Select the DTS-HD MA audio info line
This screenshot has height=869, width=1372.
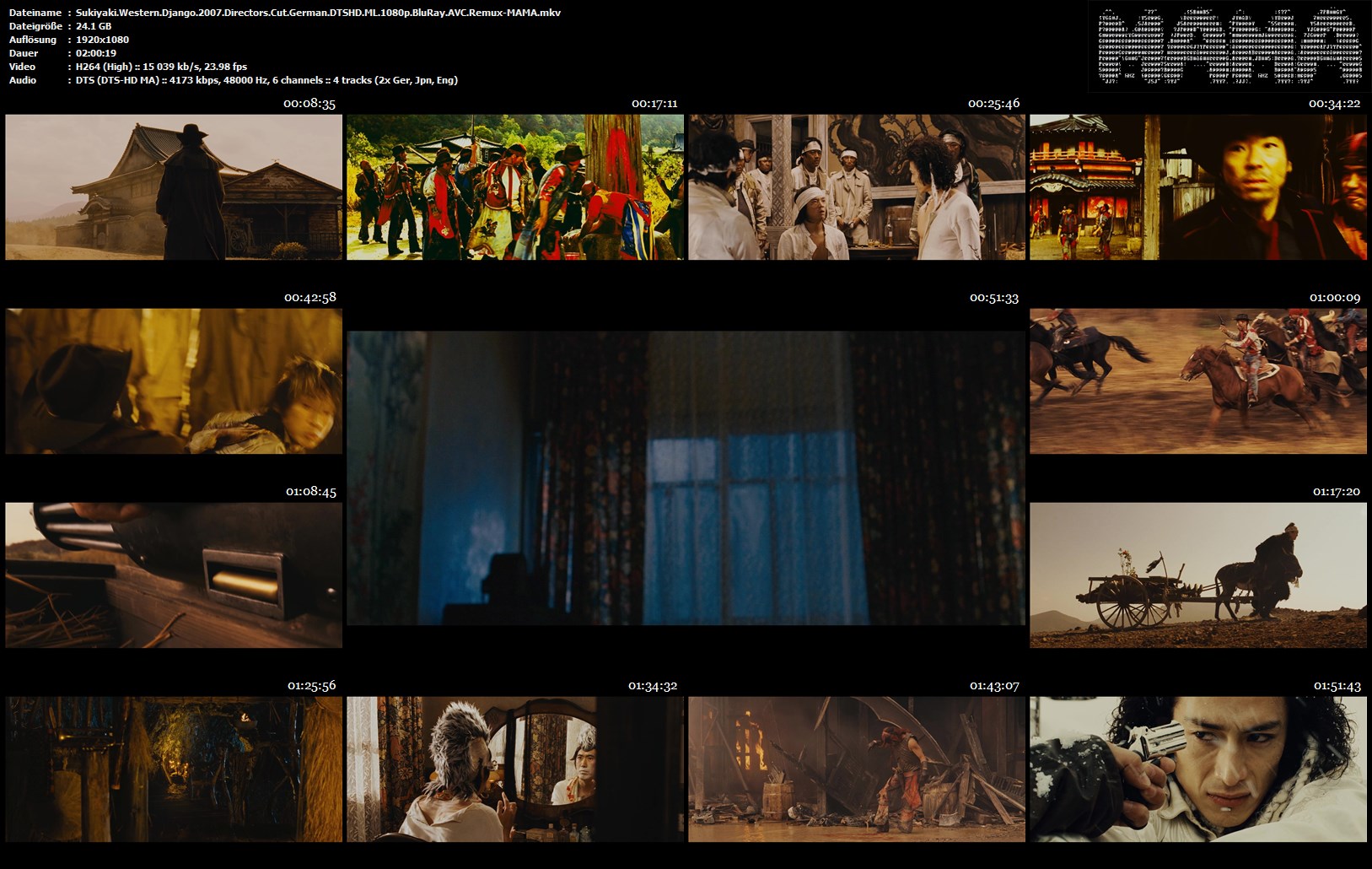tap(267, 80)
